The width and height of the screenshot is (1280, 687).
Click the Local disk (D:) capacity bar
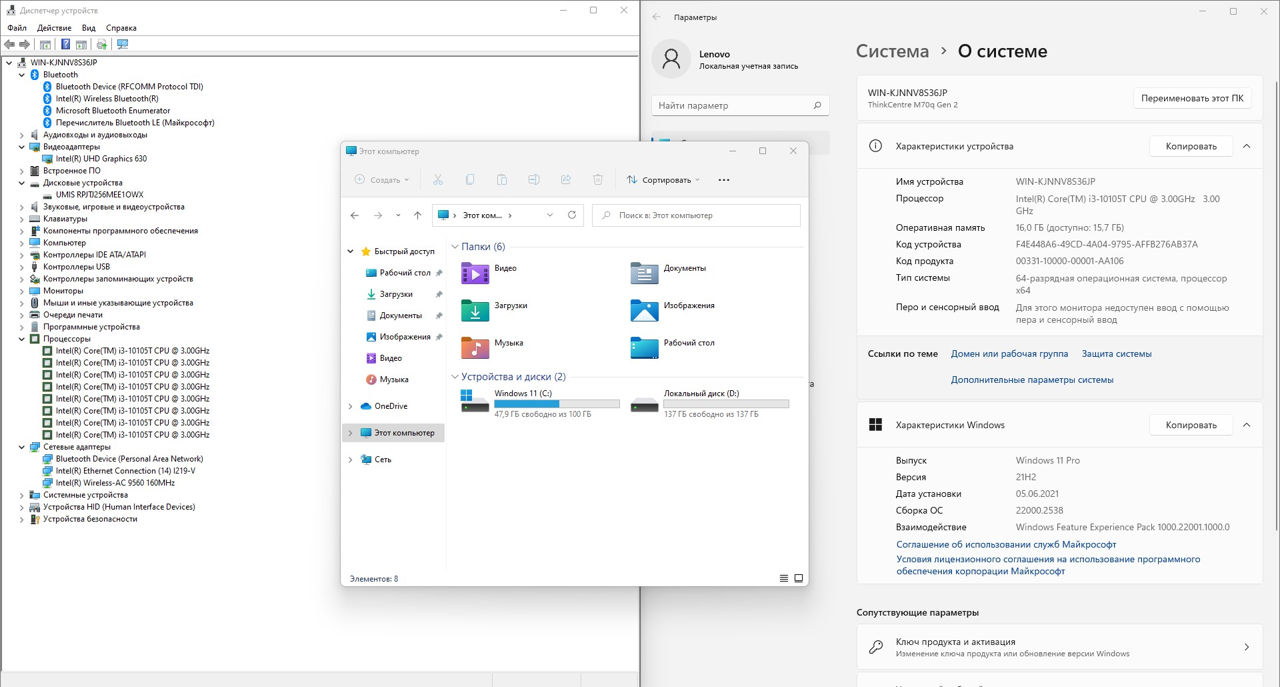click(x=726, y=404)
